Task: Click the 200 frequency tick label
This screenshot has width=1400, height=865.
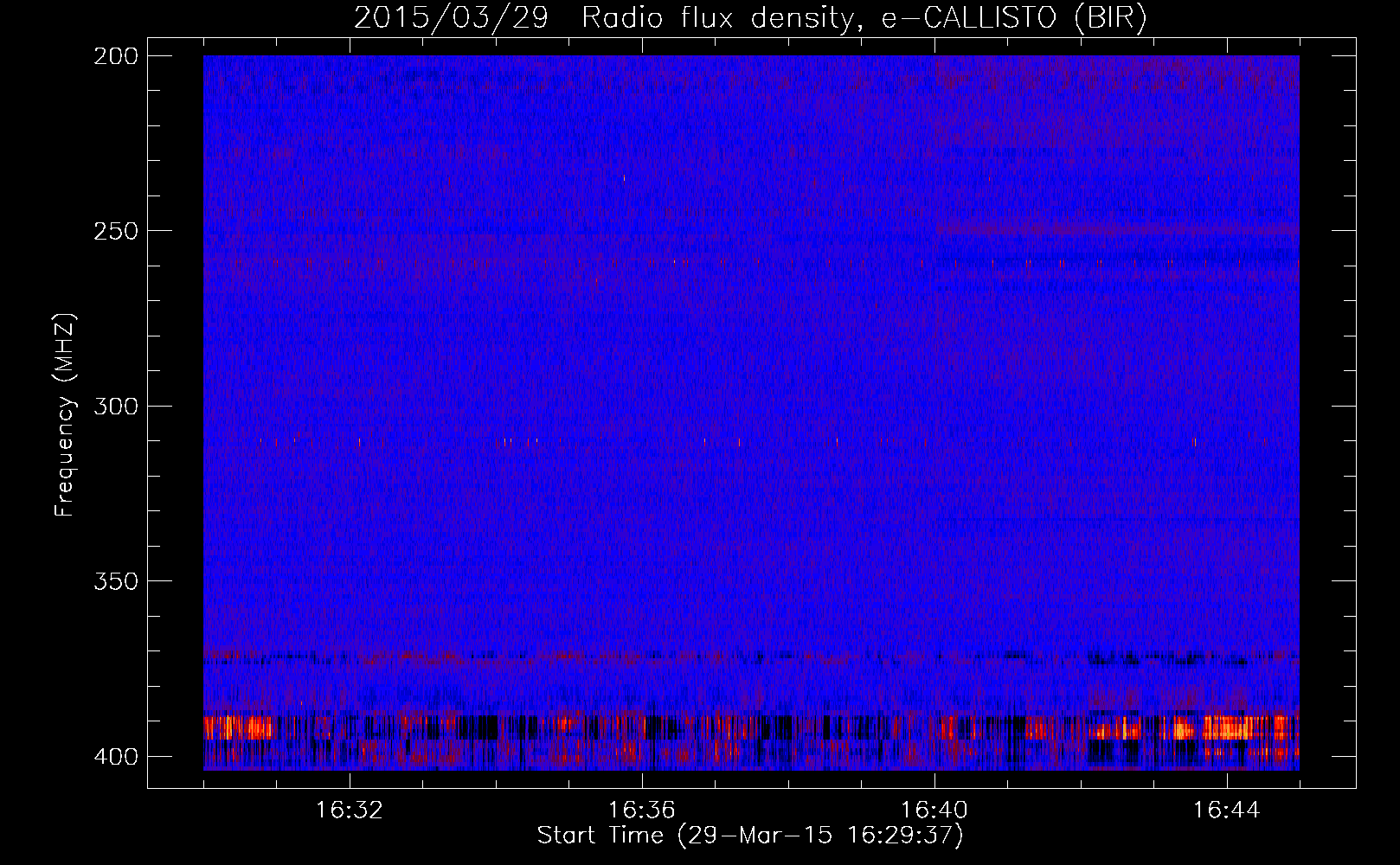Action: [115, 56]
